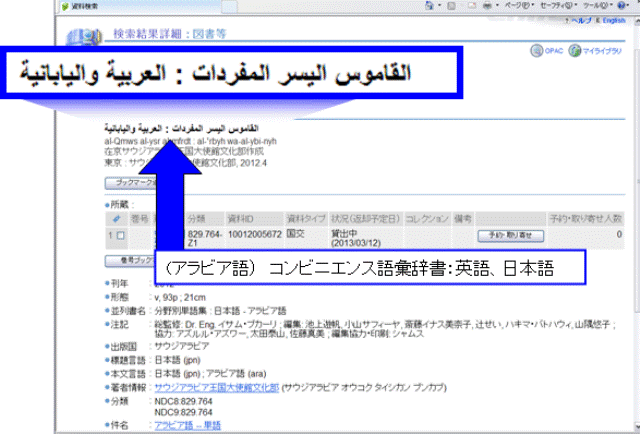Screen dimensions: 640x434
Task: Open the セーフティ(S) menu
Action: 558,5
